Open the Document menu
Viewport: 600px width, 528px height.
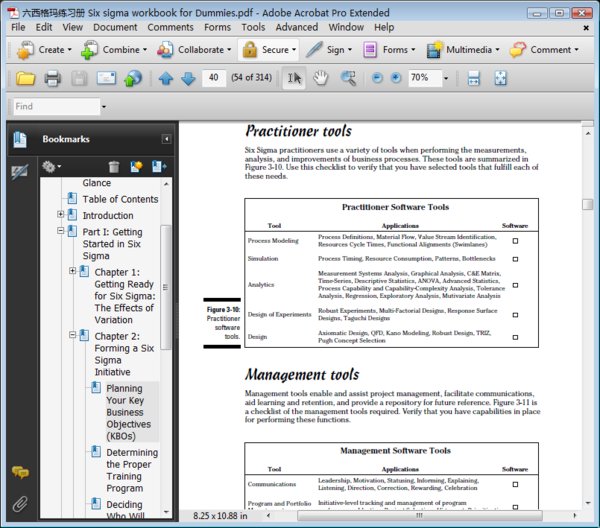click(x=115, y=27)
